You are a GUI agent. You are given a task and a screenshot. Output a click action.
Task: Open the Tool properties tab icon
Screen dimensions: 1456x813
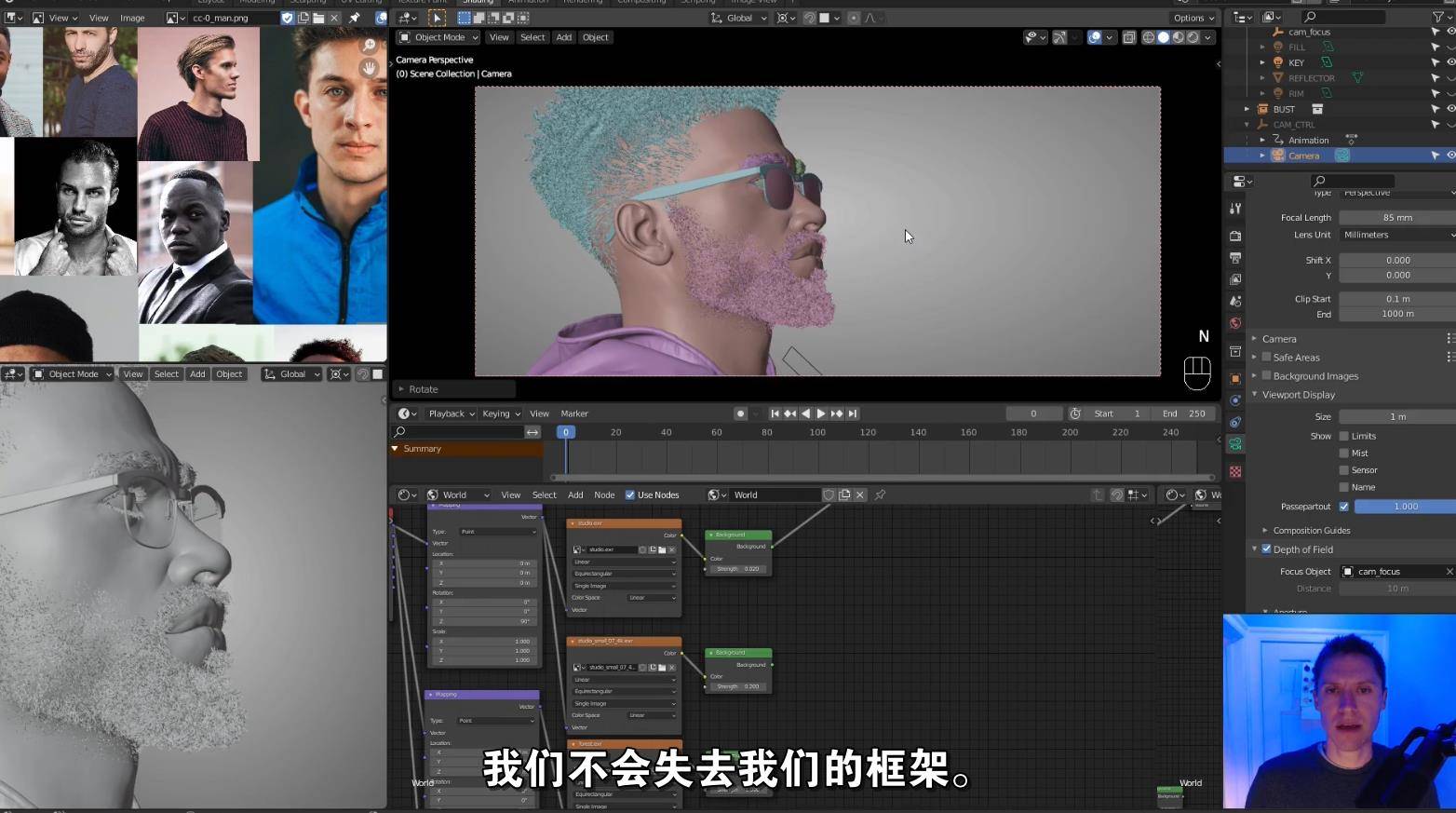[1235, 209]
